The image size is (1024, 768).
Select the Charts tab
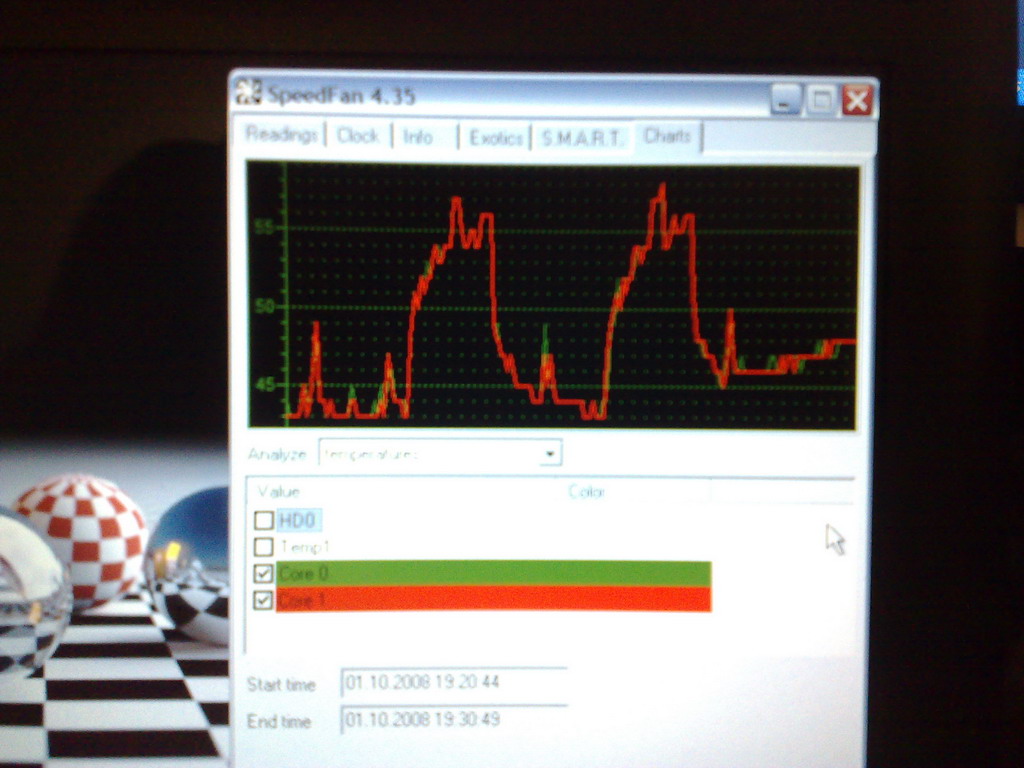coord(667,136)
